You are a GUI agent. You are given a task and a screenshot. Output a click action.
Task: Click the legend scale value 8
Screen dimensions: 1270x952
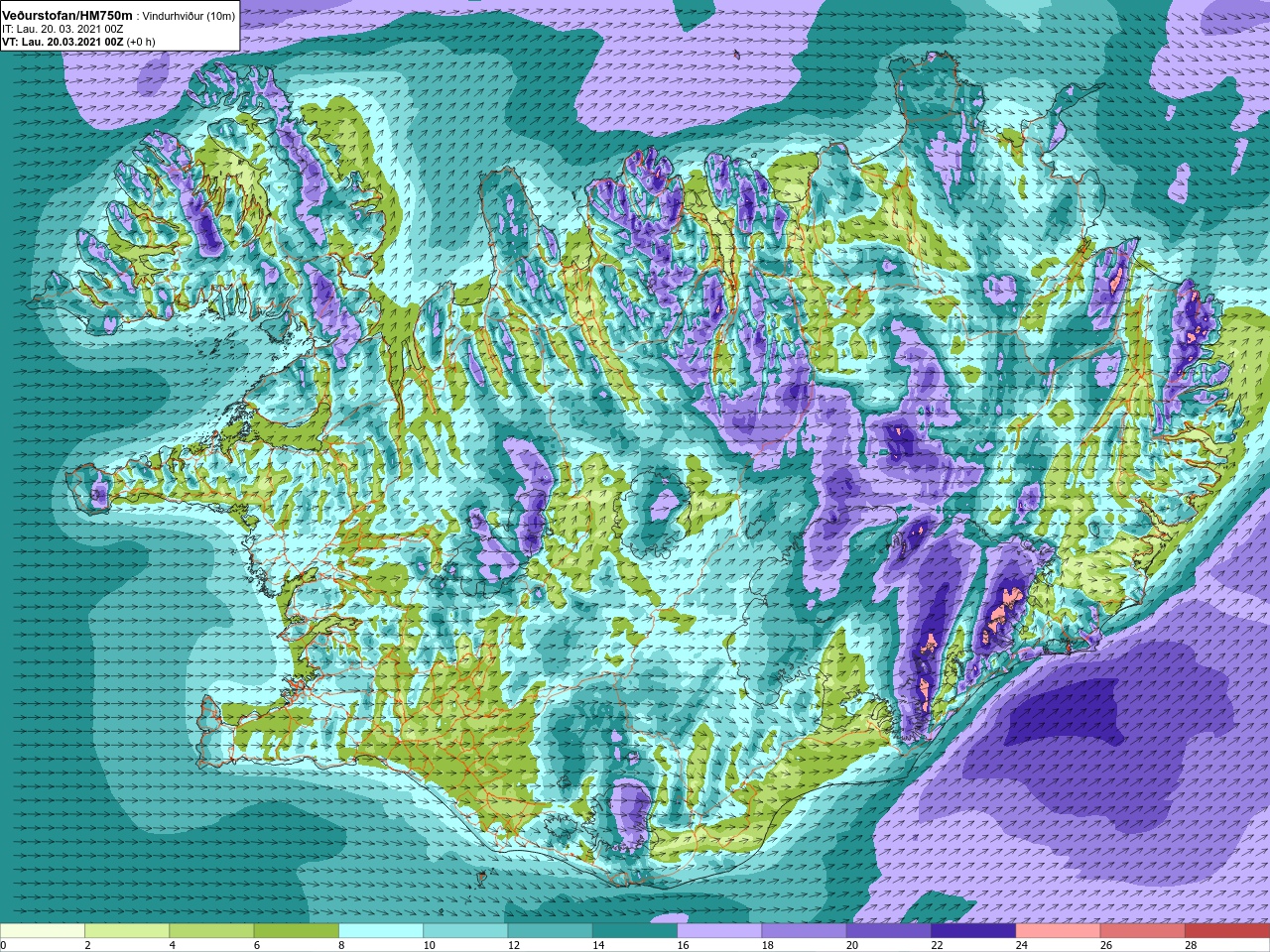click(x=342, y=945)
